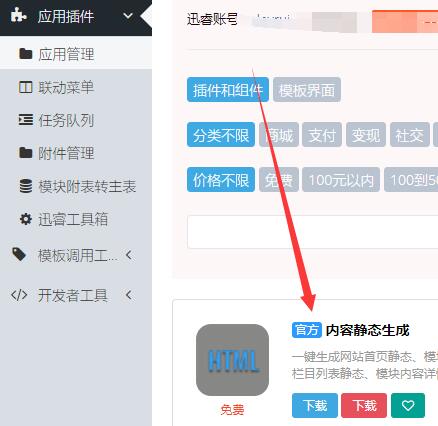
Task: Click the heart favorite button
Action: pos(408,405)
